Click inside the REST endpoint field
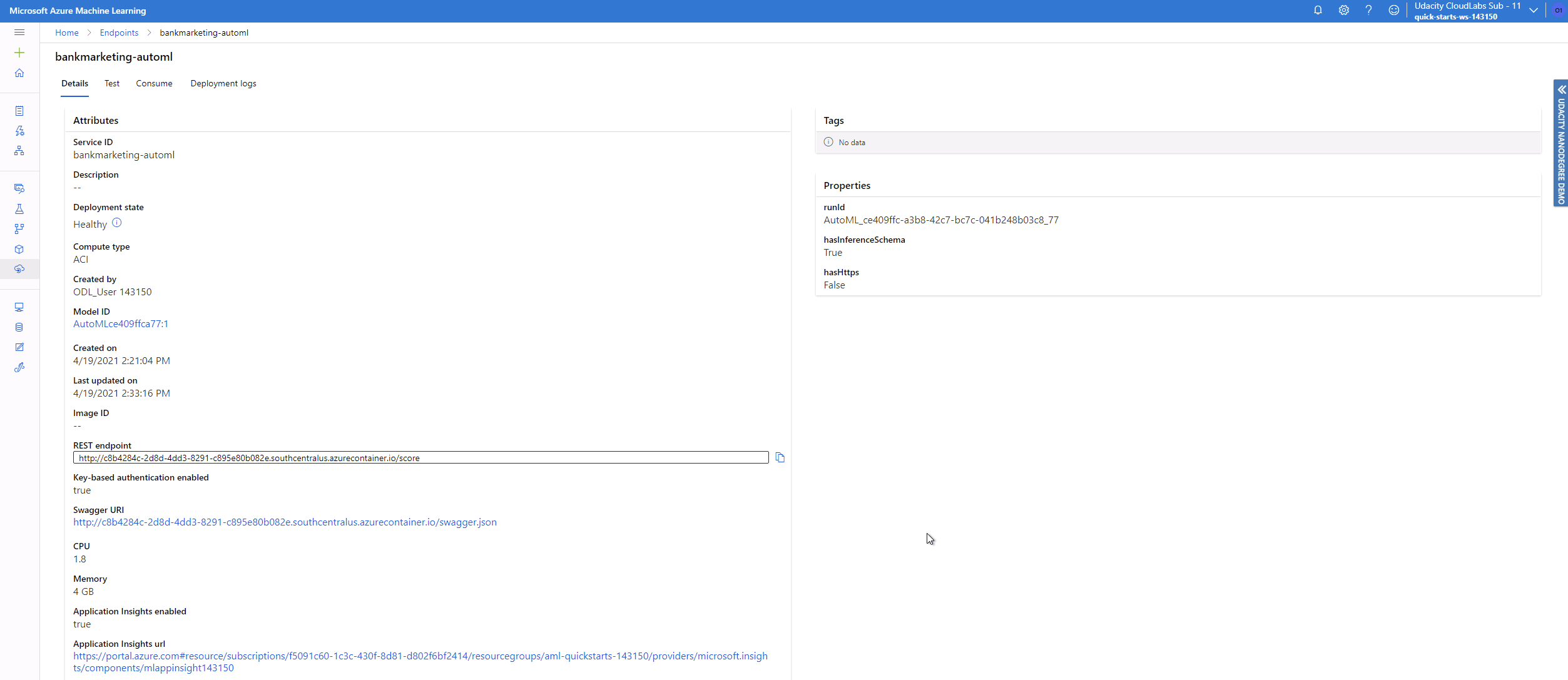Screen dimensions: 1568x680 click(x=420, y=458)
